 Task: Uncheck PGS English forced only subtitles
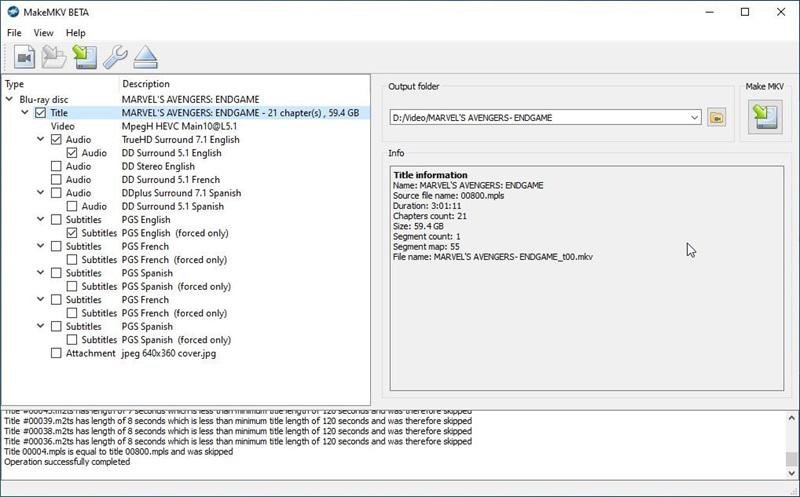(x=72, y=233)
